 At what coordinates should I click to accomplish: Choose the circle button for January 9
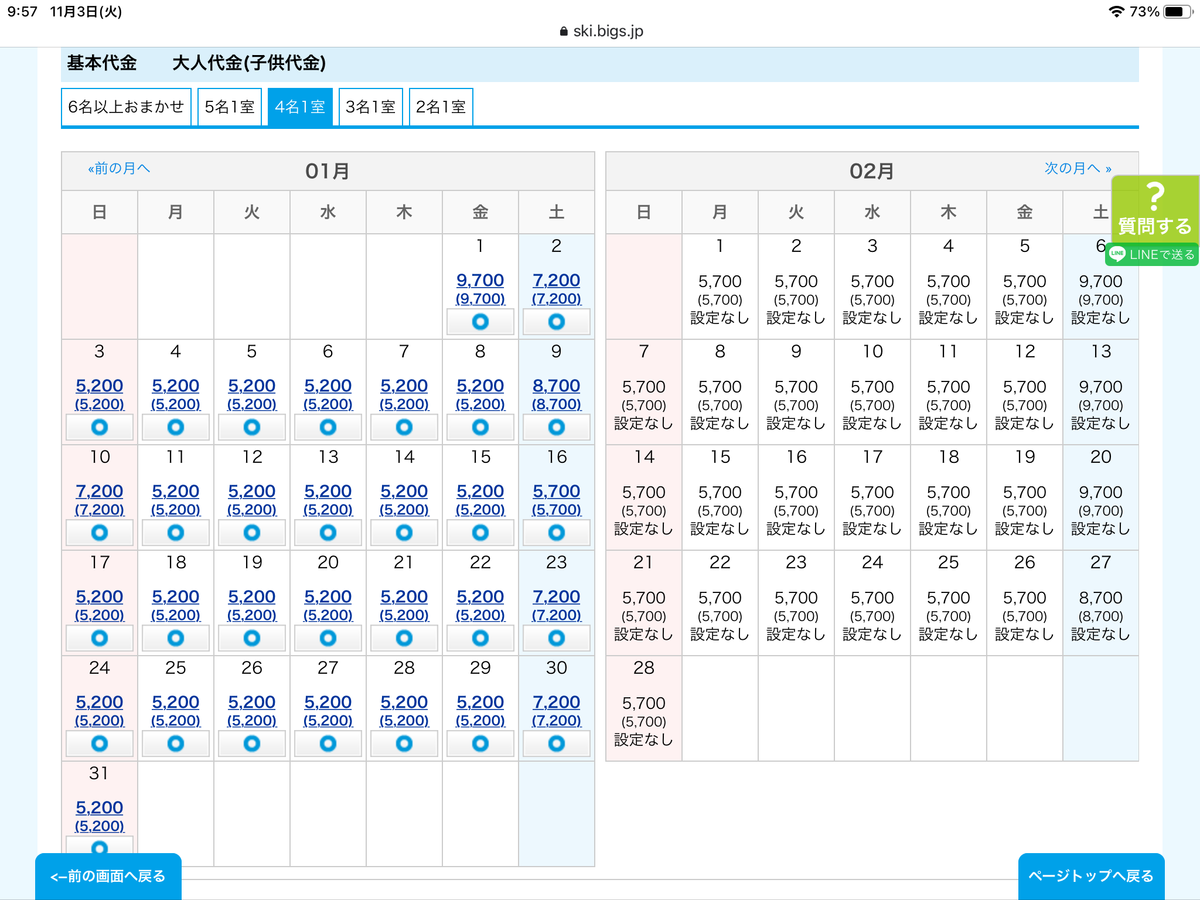(556, 427)
